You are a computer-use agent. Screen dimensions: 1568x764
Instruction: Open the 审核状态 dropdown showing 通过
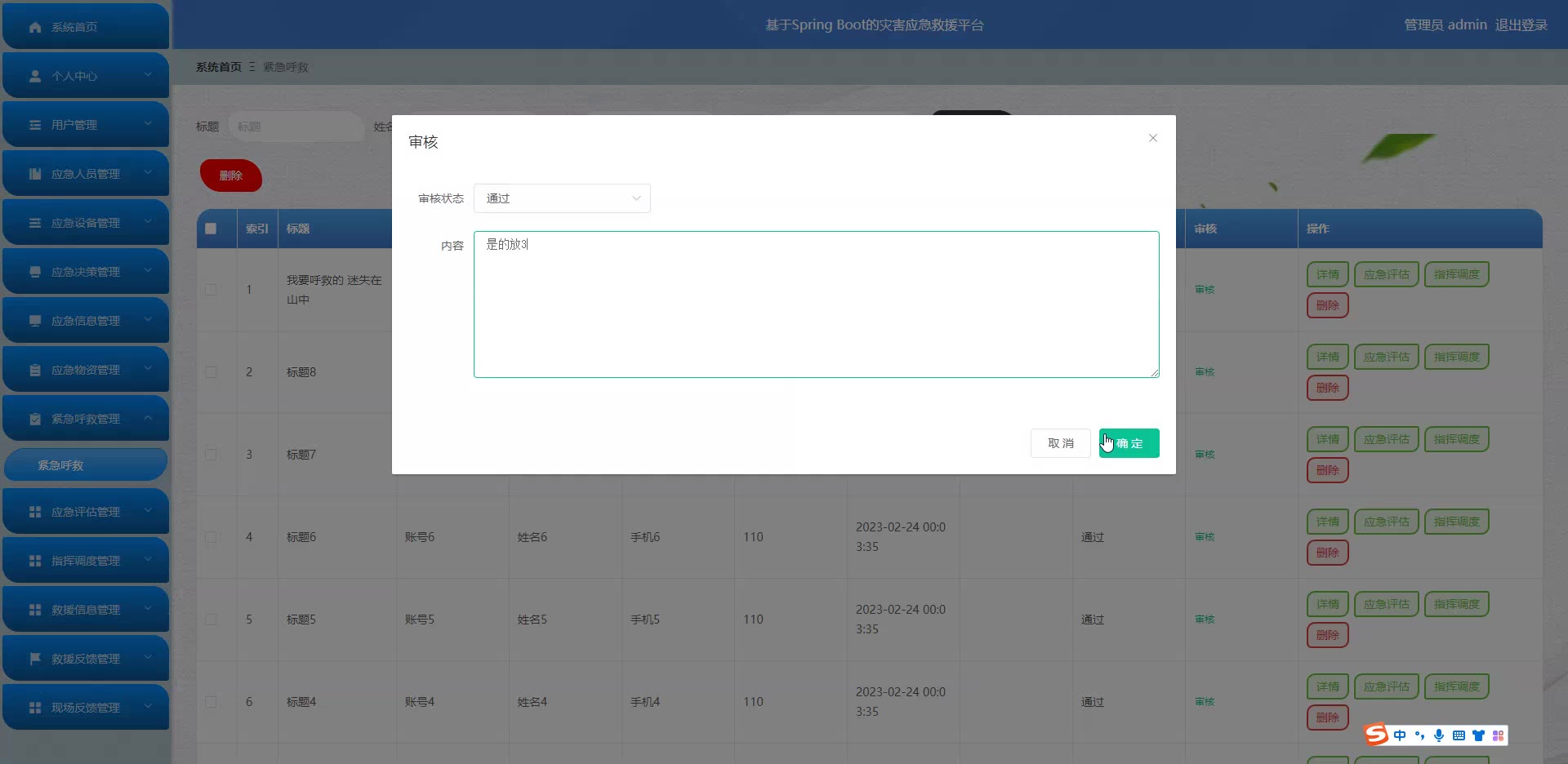(562, 198)
